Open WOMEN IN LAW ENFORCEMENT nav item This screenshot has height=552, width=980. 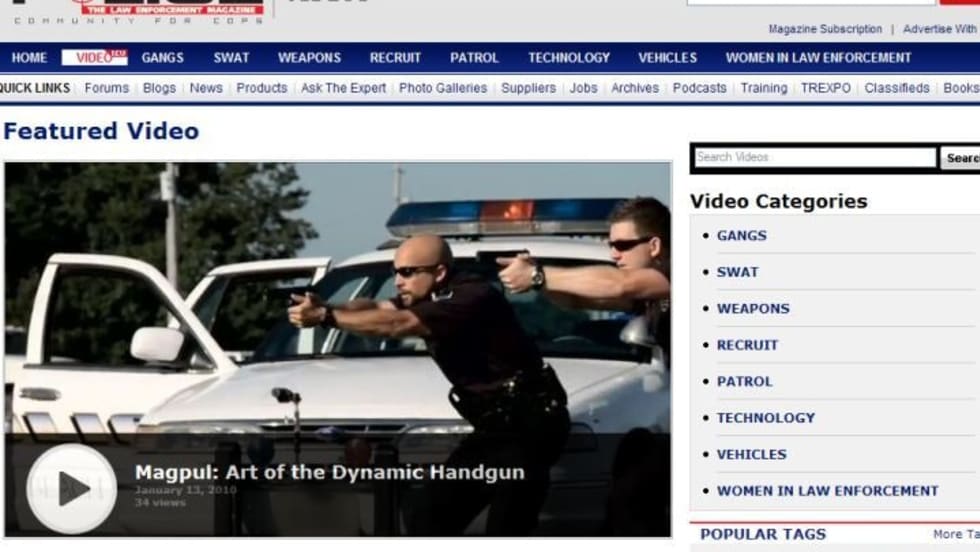tap(818, 58)
